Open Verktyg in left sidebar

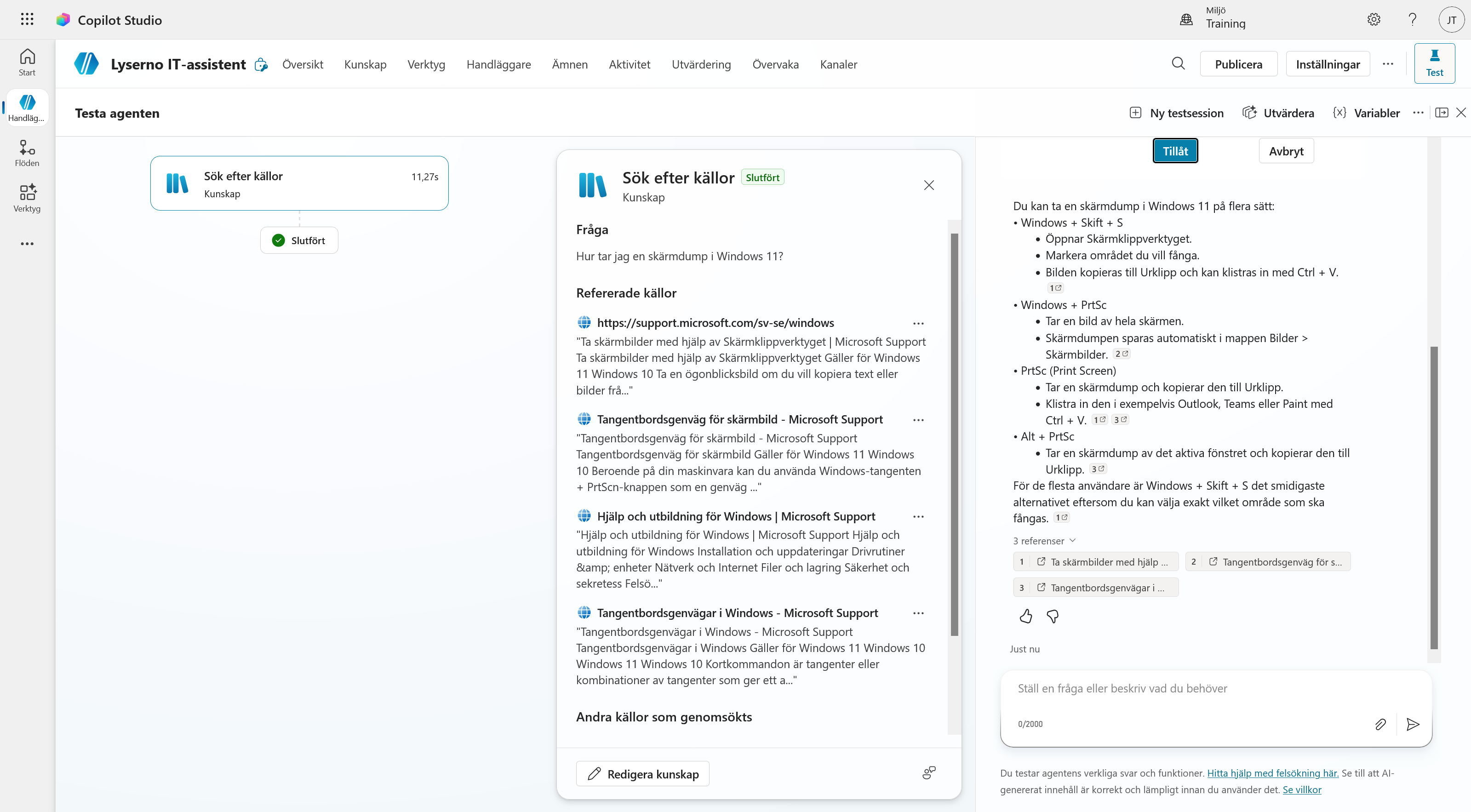pyautogui.click(x=27, y=198)
